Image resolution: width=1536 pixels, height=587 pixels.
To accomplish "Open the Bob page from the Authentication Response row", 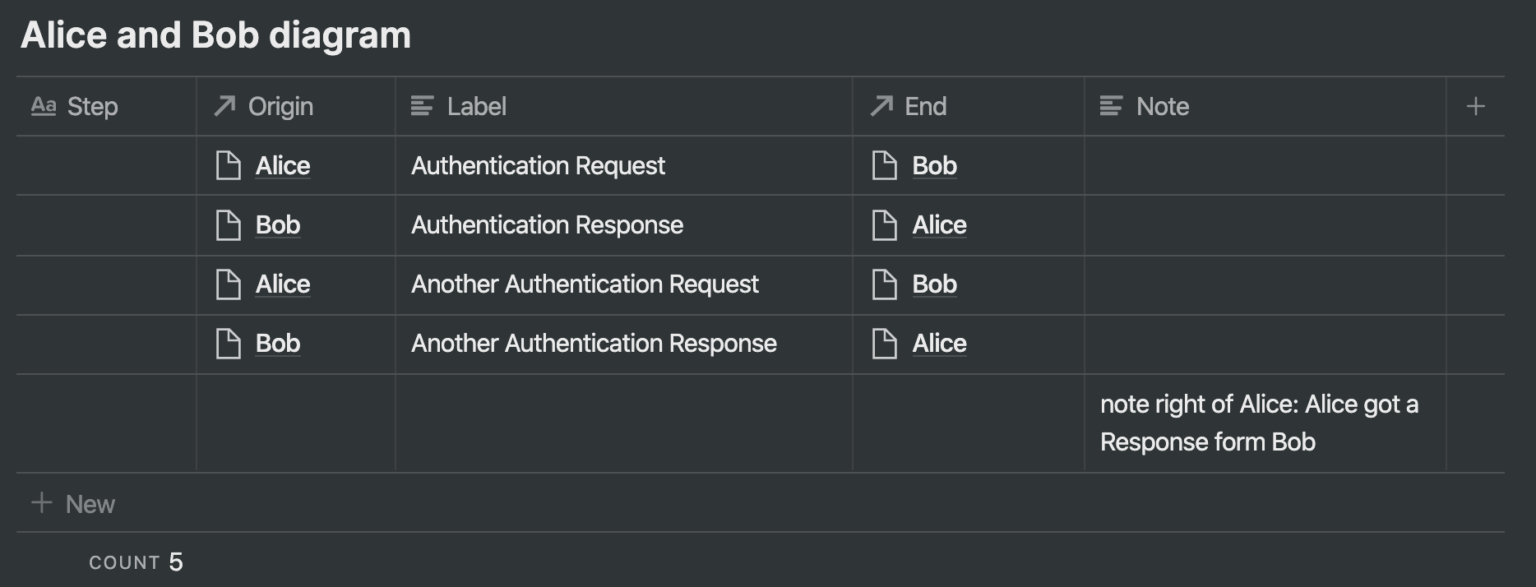I will tap(280, 225).
